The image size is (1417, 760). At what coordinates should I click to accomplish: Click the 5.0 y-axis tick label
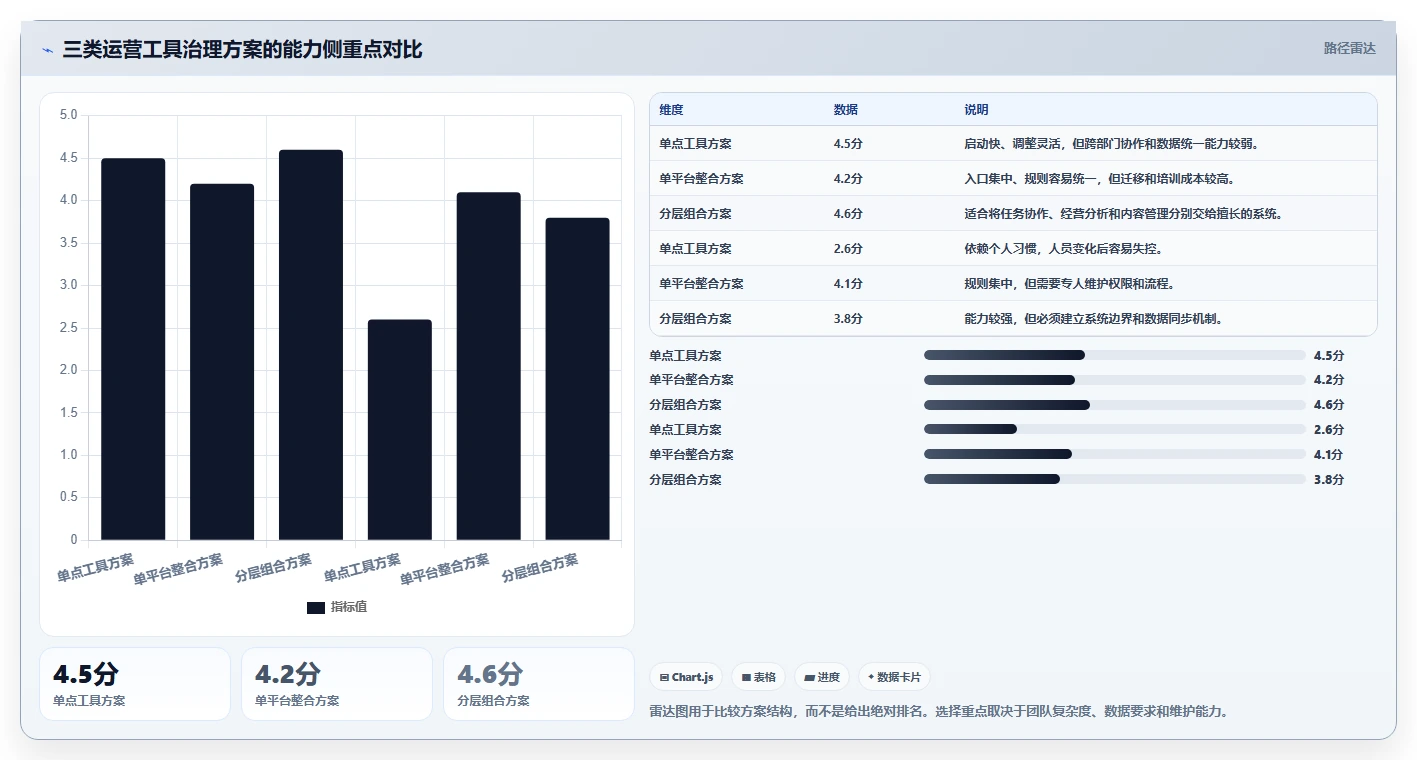[68, 115]
